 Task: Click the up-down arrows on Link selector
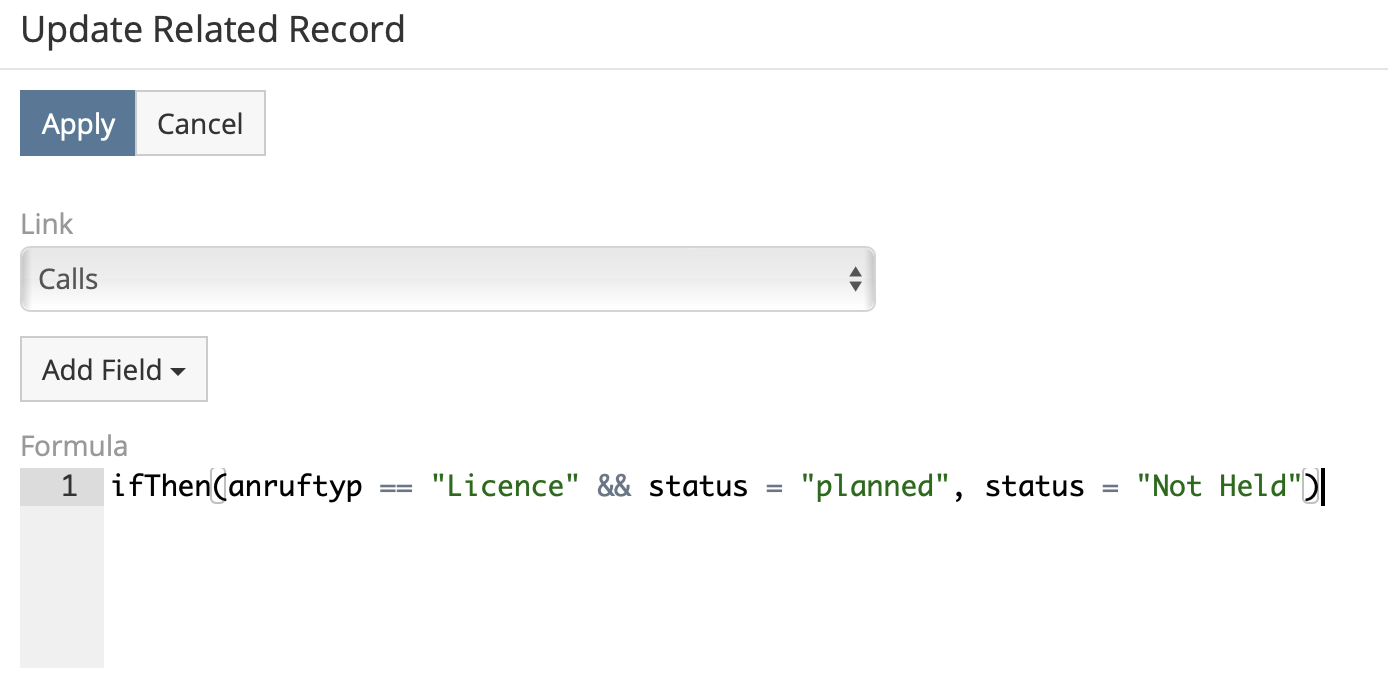pyautogui.click(x=855, y=279)
